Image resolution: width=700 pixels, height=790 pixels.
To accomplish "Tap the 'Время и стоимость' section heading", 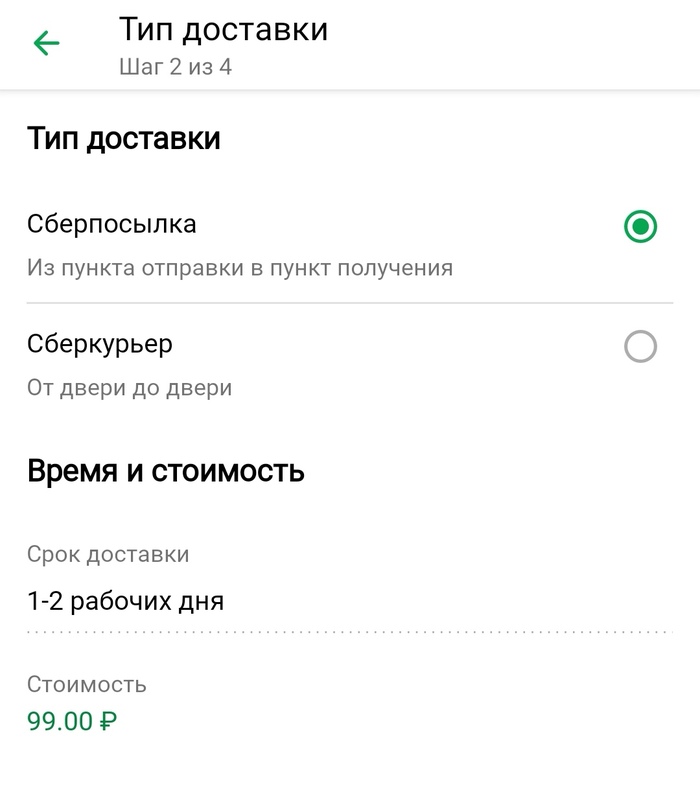I will pyautogui.click(x=165, y=470).
